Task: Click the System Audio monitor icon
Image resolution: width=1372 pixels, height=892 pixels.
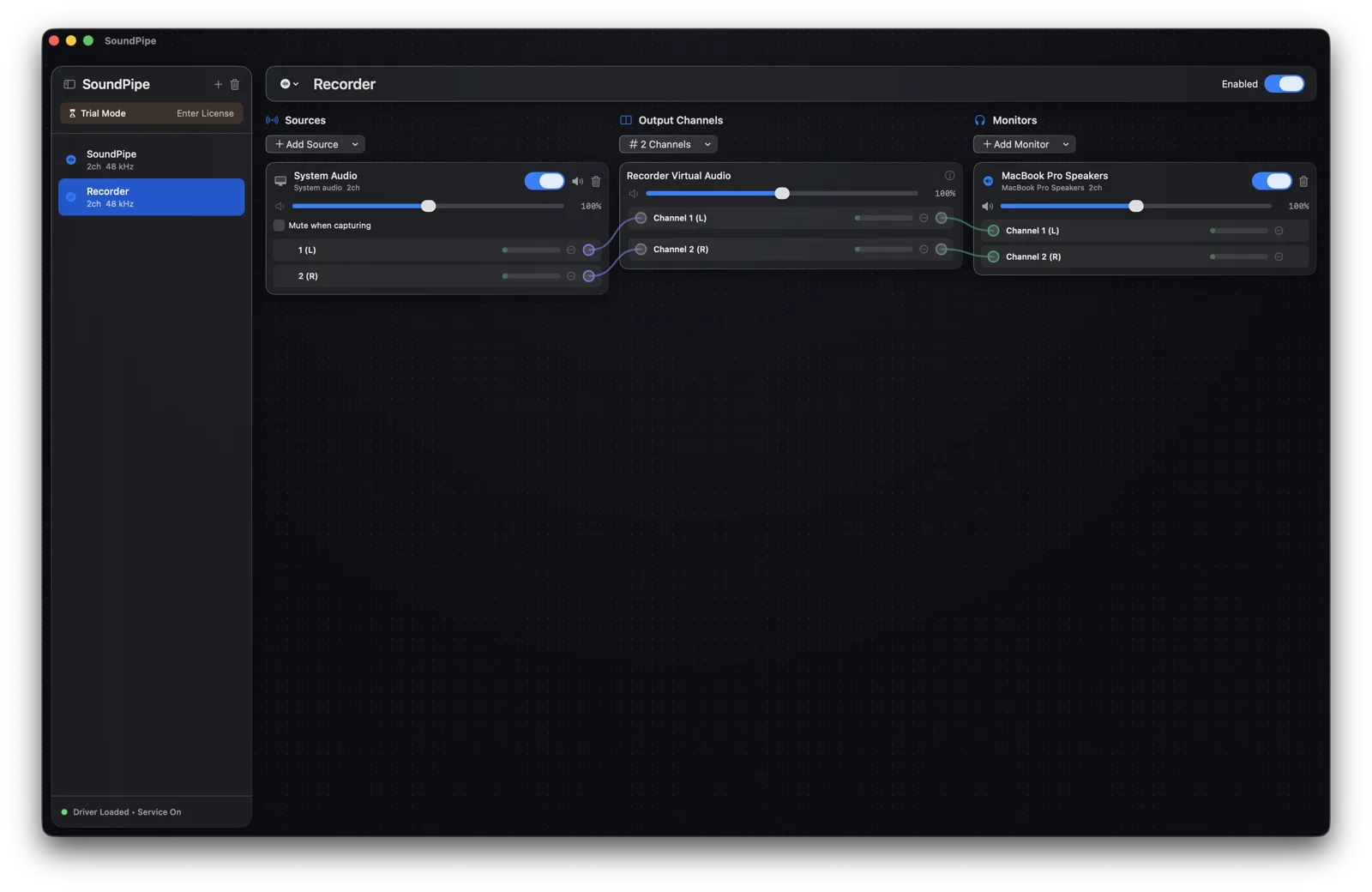Action: point(280,181)
